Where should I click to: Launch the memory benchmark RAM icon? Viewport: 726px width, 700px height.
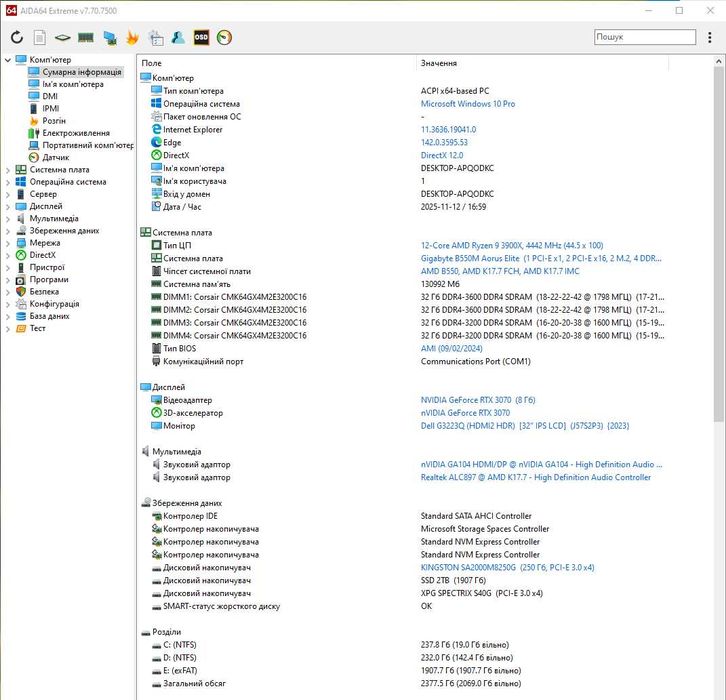[86, 38]
